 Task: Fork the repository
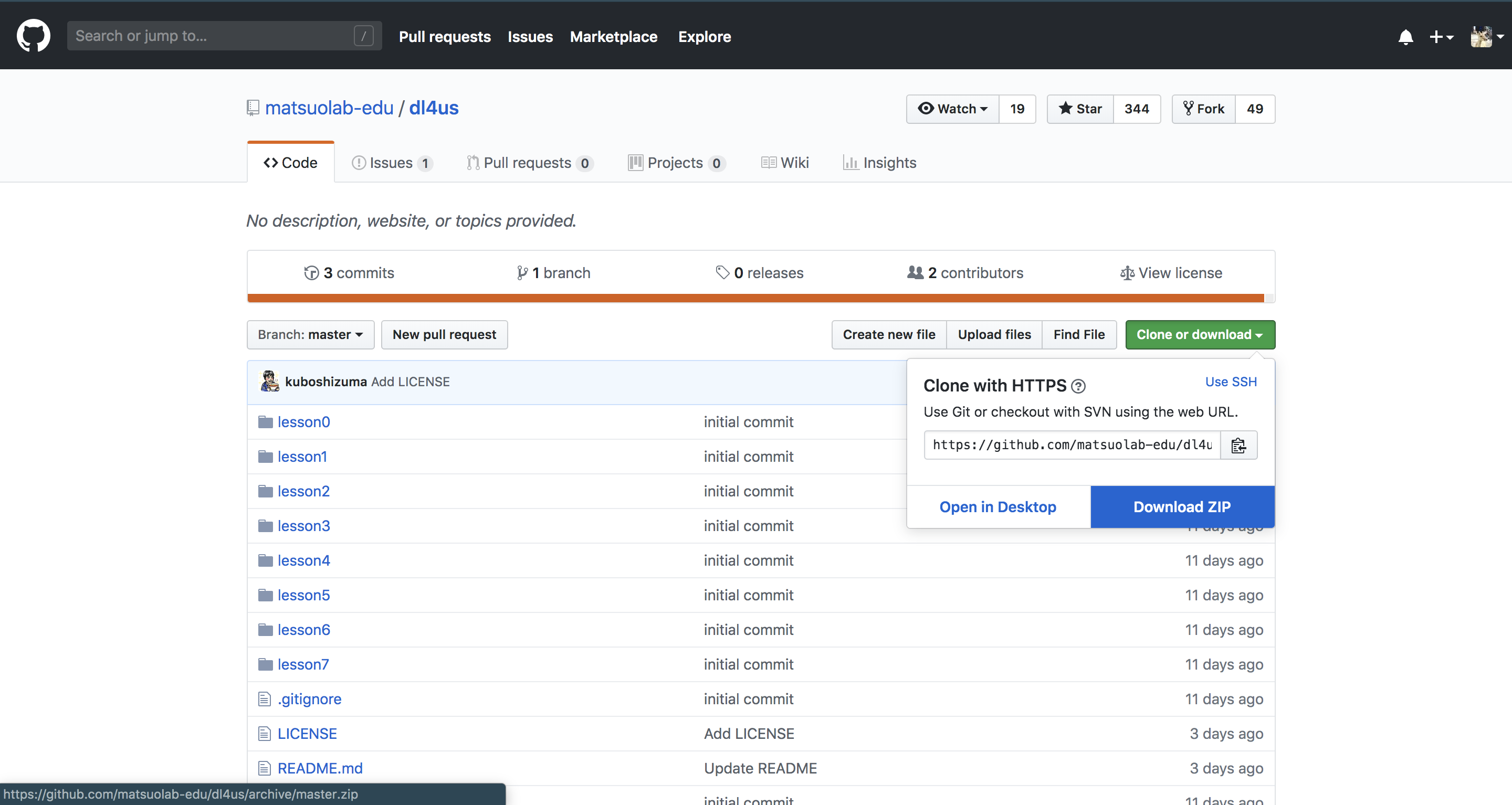point(1203,109)
